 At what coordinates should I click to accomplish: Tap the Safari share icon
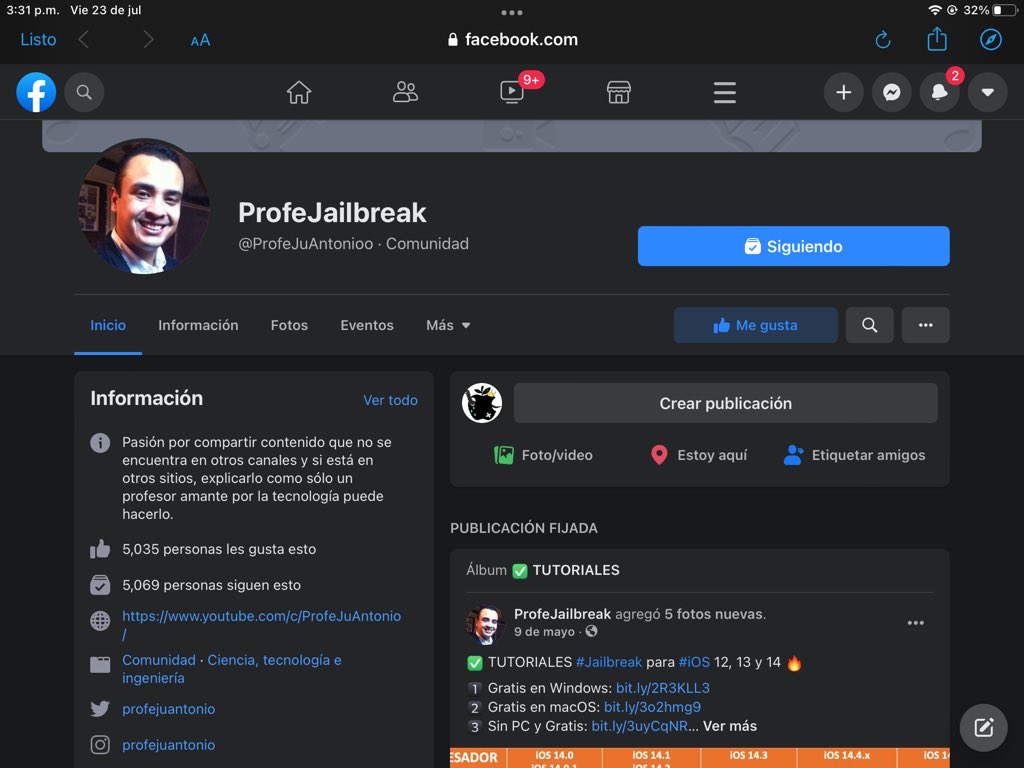coord(937,39)
